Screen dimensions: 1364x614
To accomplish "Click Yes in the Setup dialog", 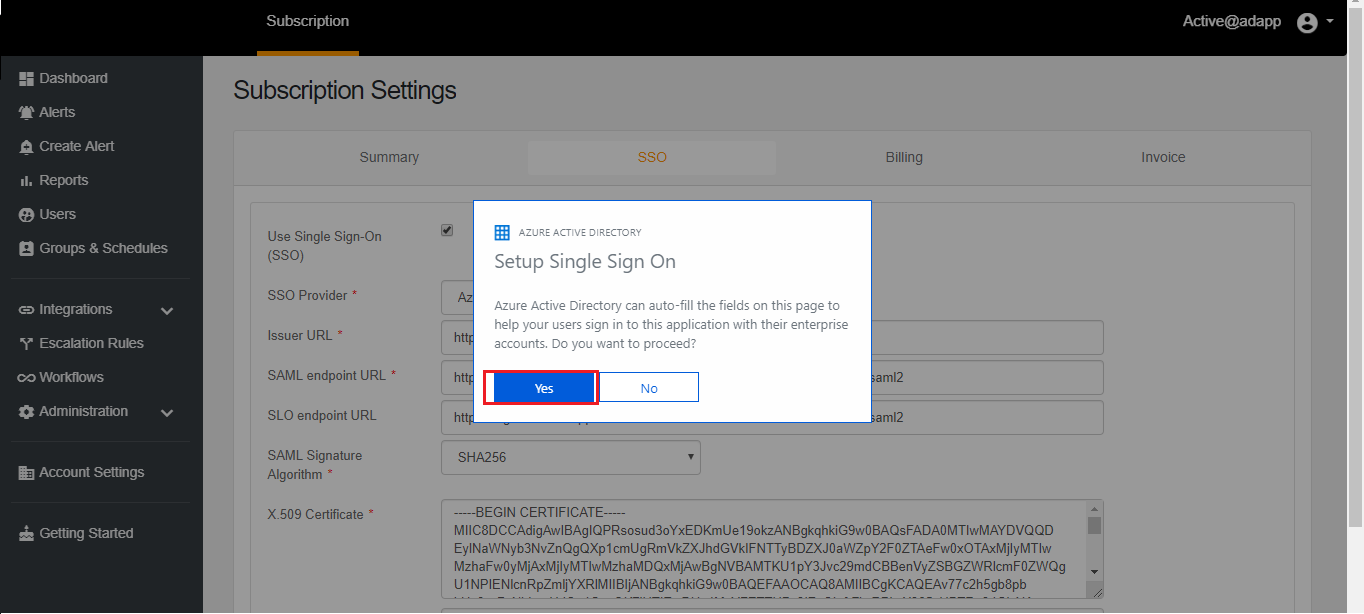I will (543, 388).
